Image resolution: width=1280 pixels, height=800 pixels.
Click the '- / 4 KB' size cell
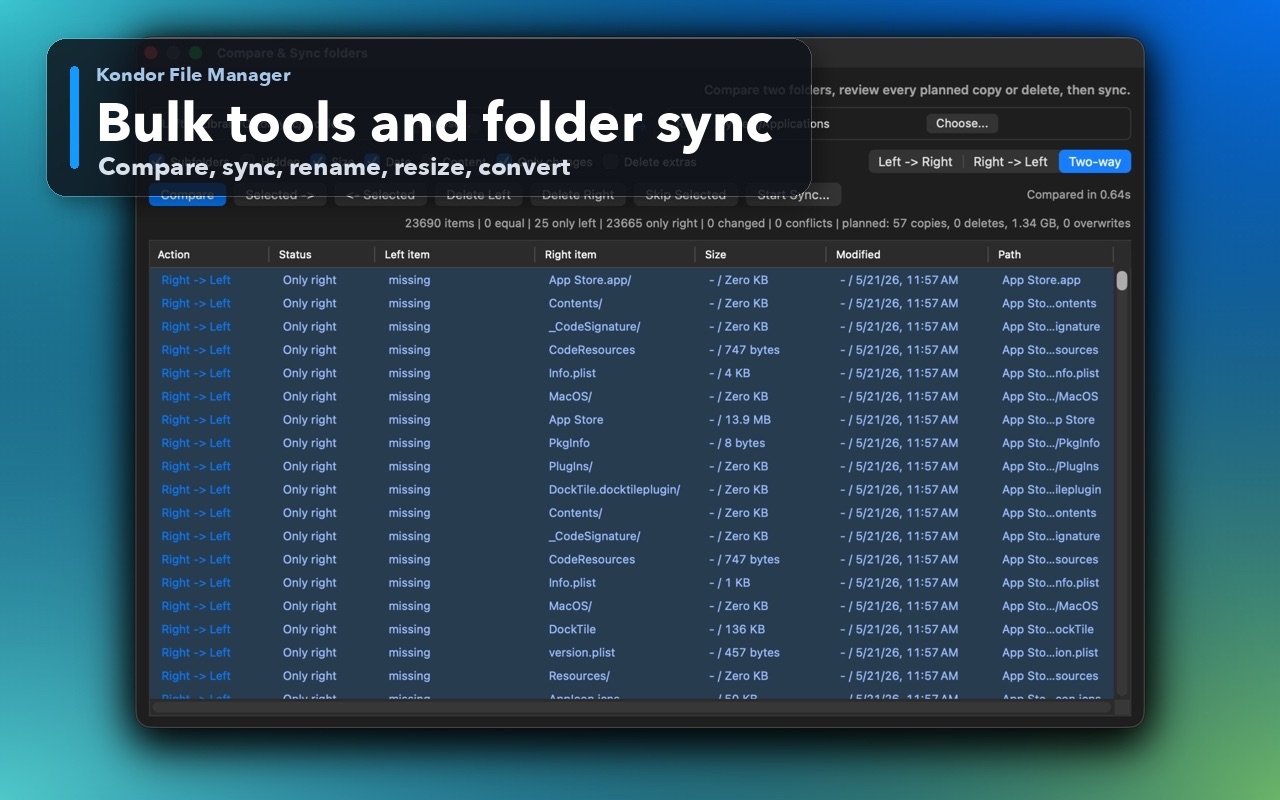(x=730, y=373)
